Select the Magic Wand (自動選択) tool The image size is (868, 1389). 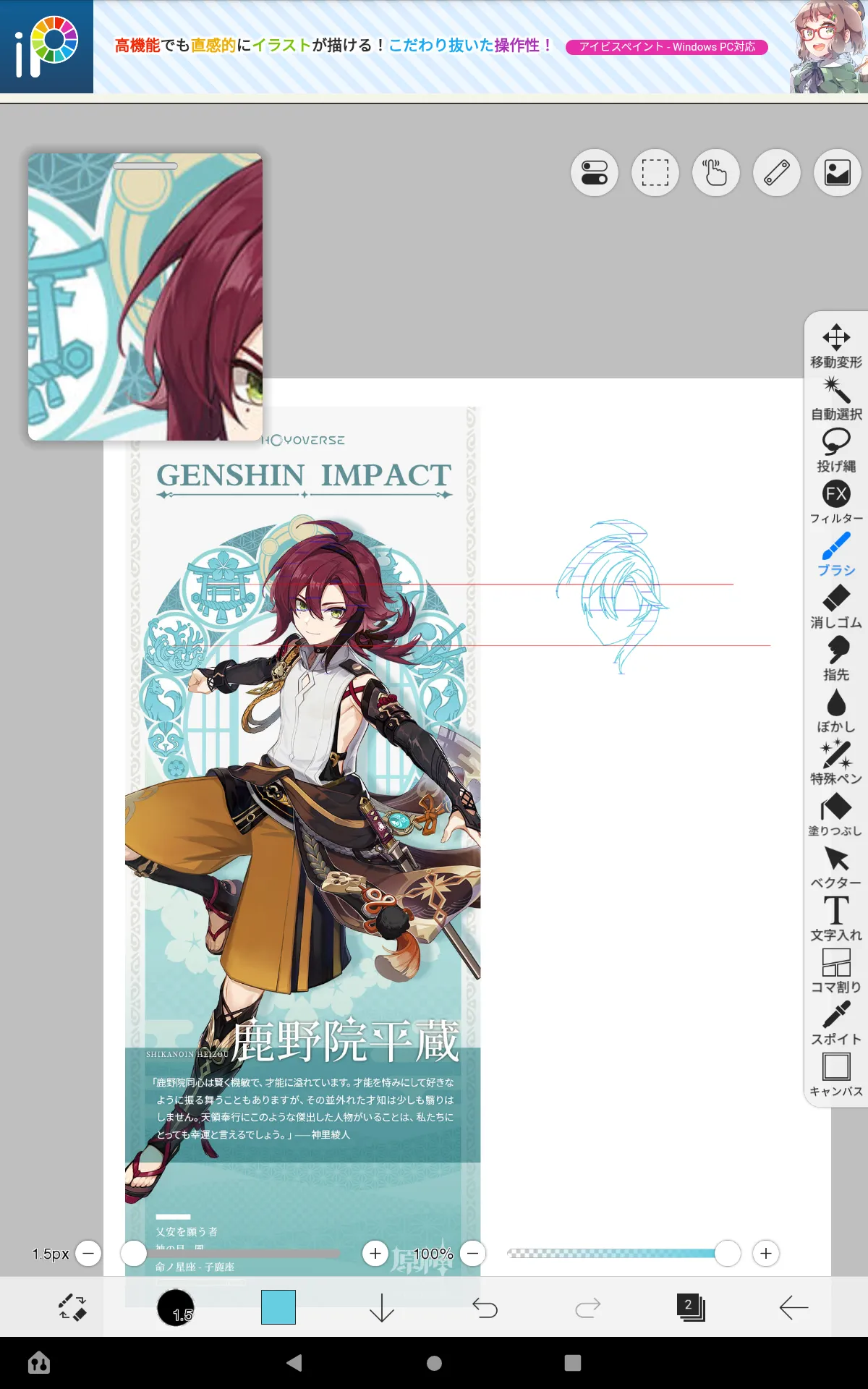(x=836, y=398)
